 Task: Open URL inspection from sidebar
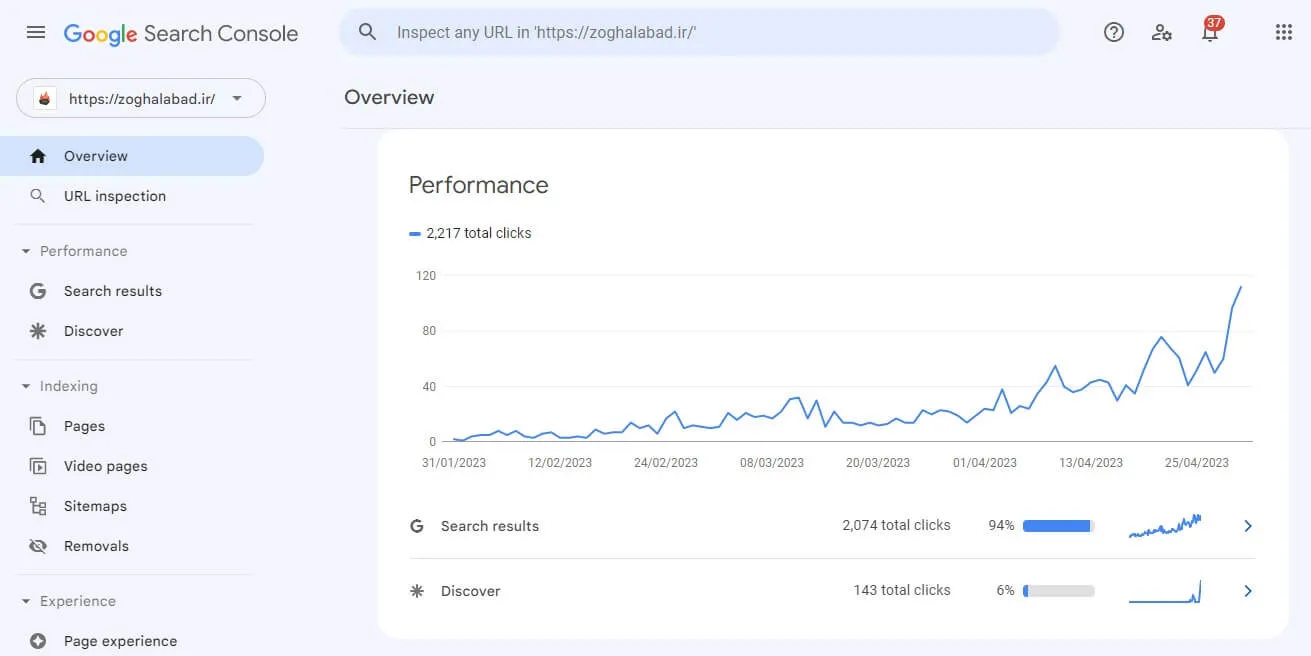[x=132, y=196]
